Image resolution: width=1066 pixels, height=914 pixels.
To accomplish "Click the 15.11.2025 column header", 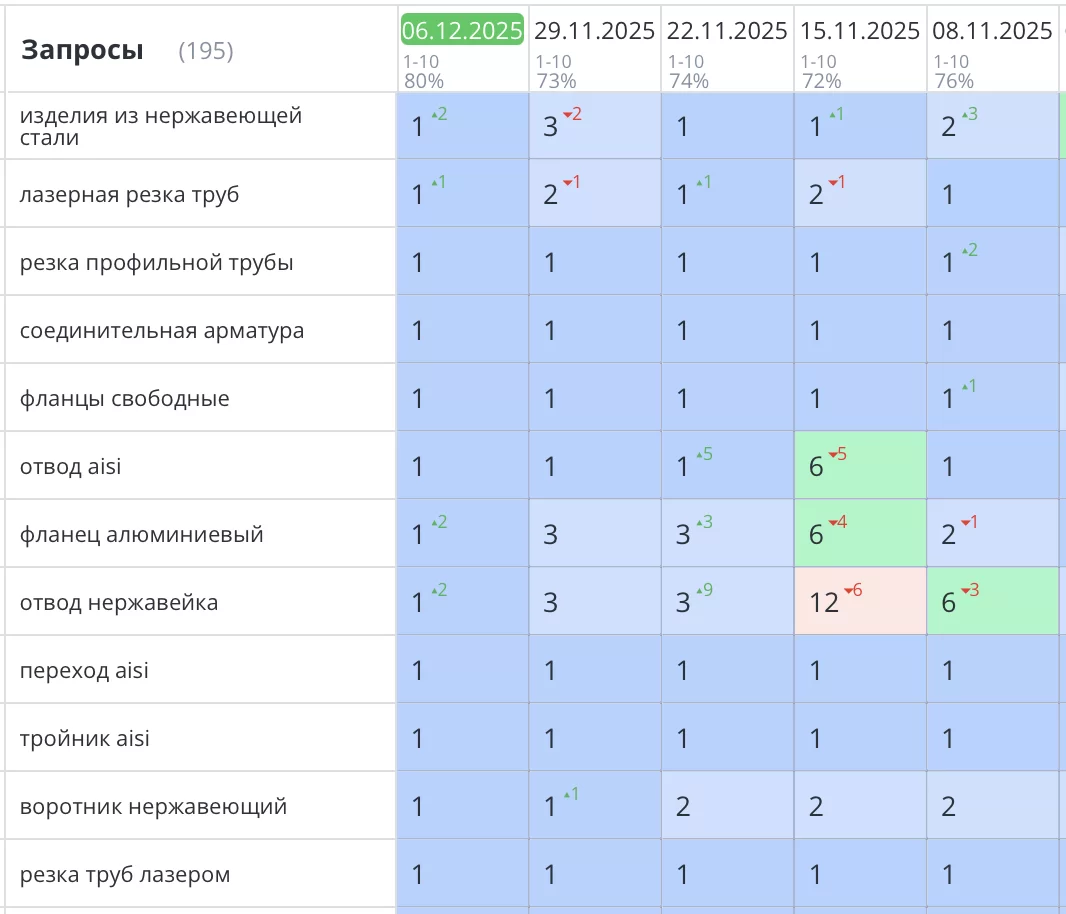I will 861,31.
